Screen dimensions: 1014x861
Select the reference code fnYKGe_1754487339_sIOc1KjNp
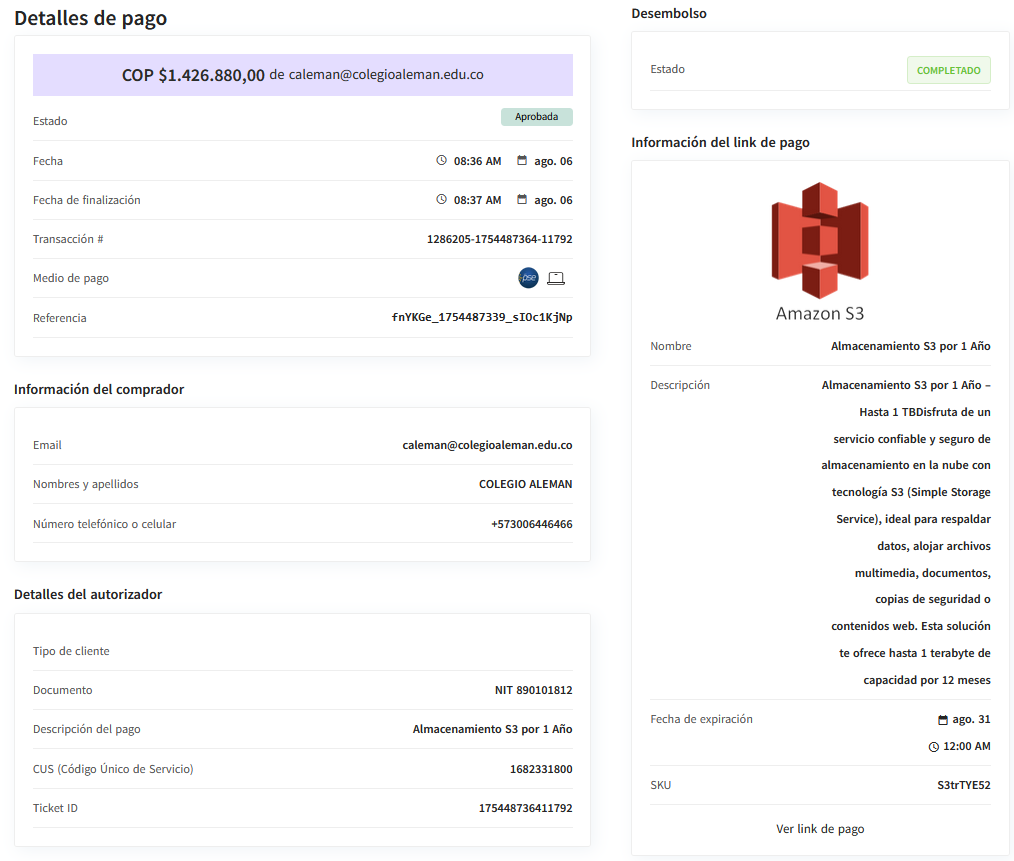481,318
